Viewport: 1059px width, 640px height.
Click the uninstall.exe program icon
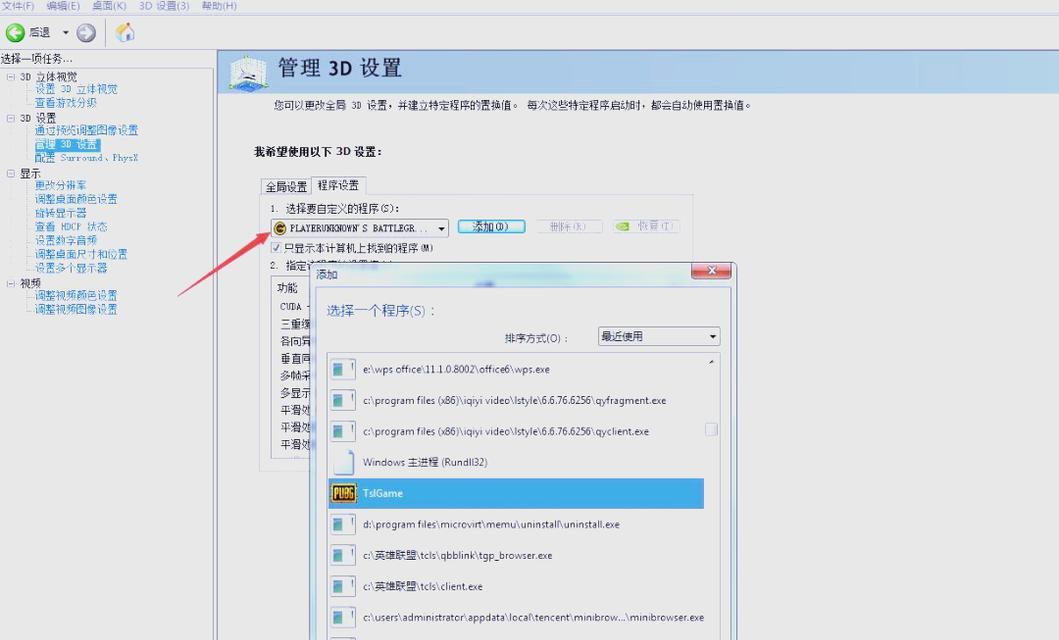[x=343, y=525]
